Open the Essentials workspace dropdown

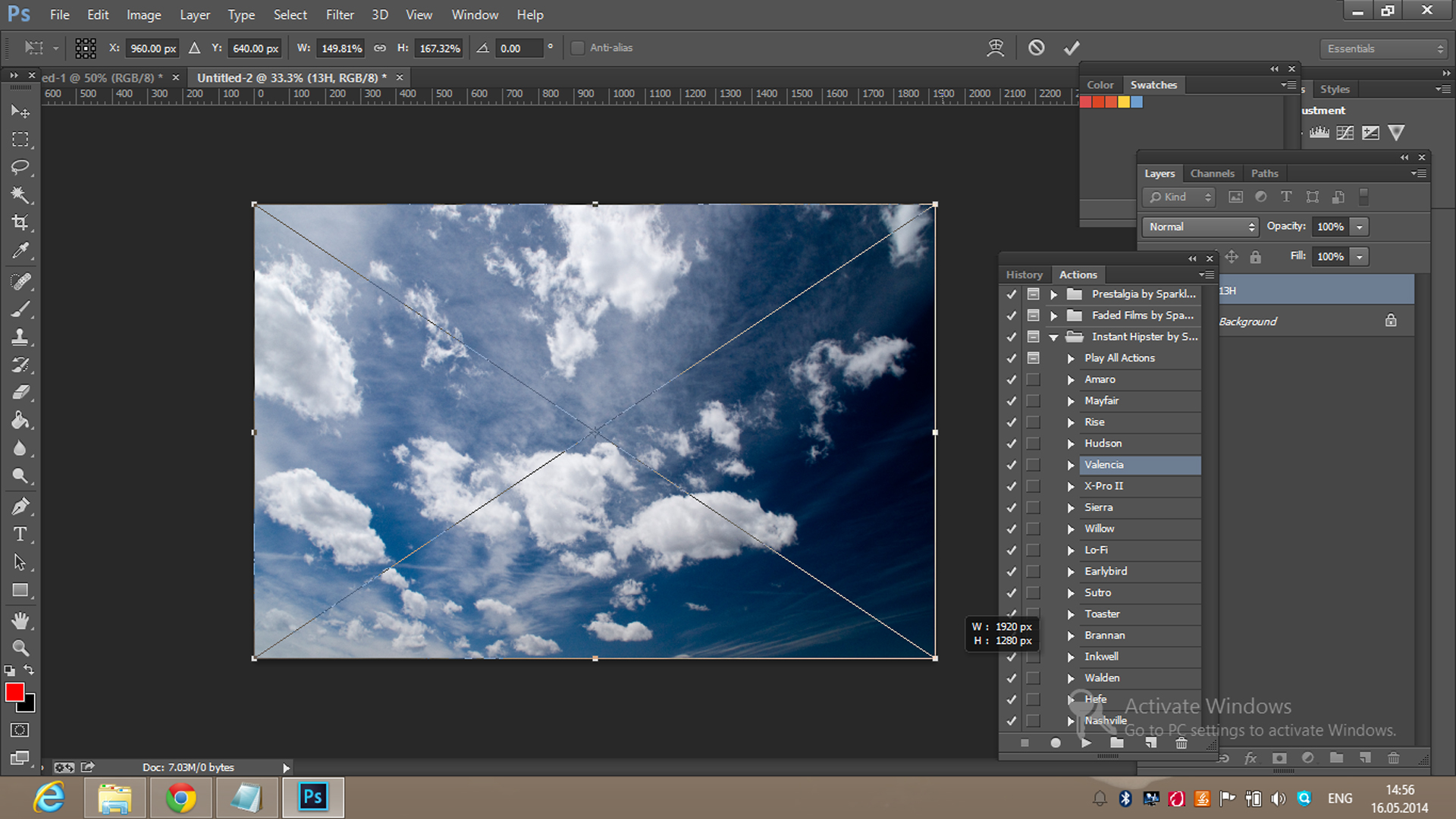pyautogui.click(x=1385, y=49)
